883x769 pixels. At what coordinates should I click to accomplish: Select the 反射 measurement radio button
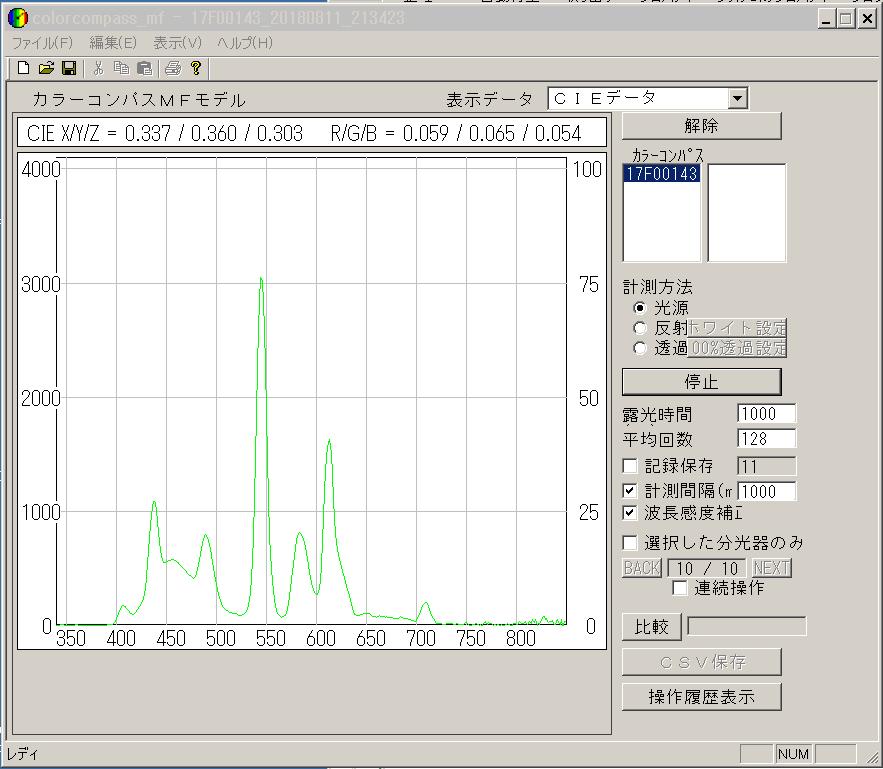[x=640, y=328]
